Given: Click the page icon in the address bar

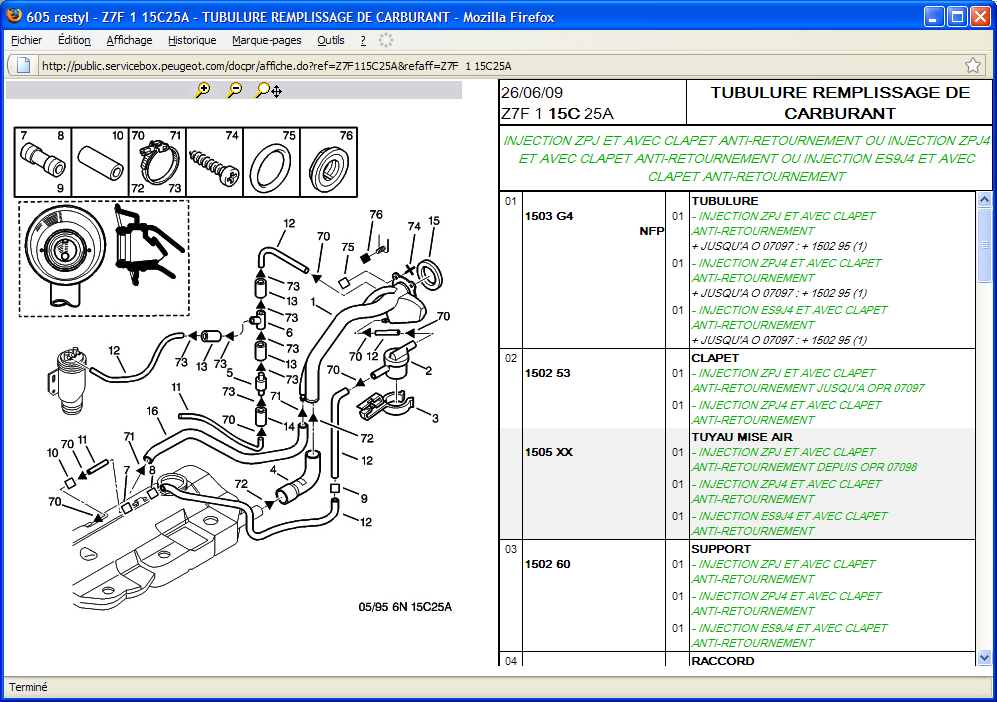Looking at the screenshot, I should (x=24, y=65).
